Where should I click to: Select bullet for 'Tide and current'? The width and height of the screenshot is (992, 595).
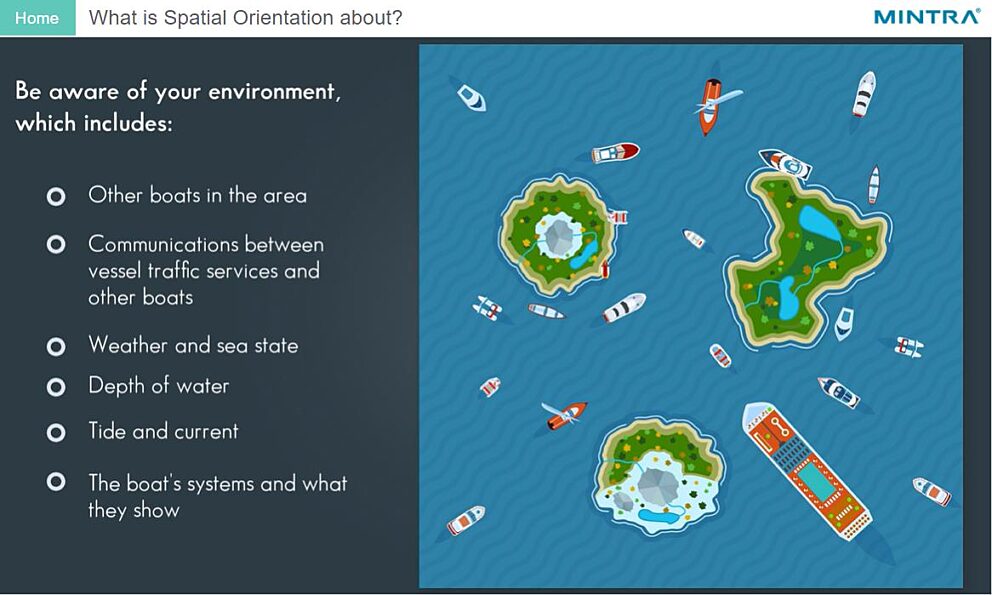tap(56, 432)
